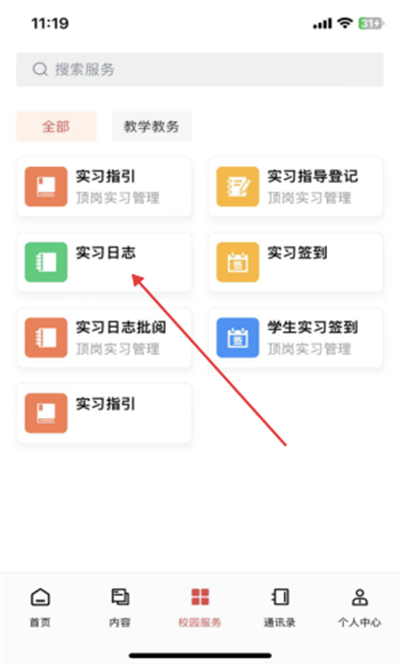Open the 内容 content tab icon
The height and width of the screenshot is (666, 400).
120,597
